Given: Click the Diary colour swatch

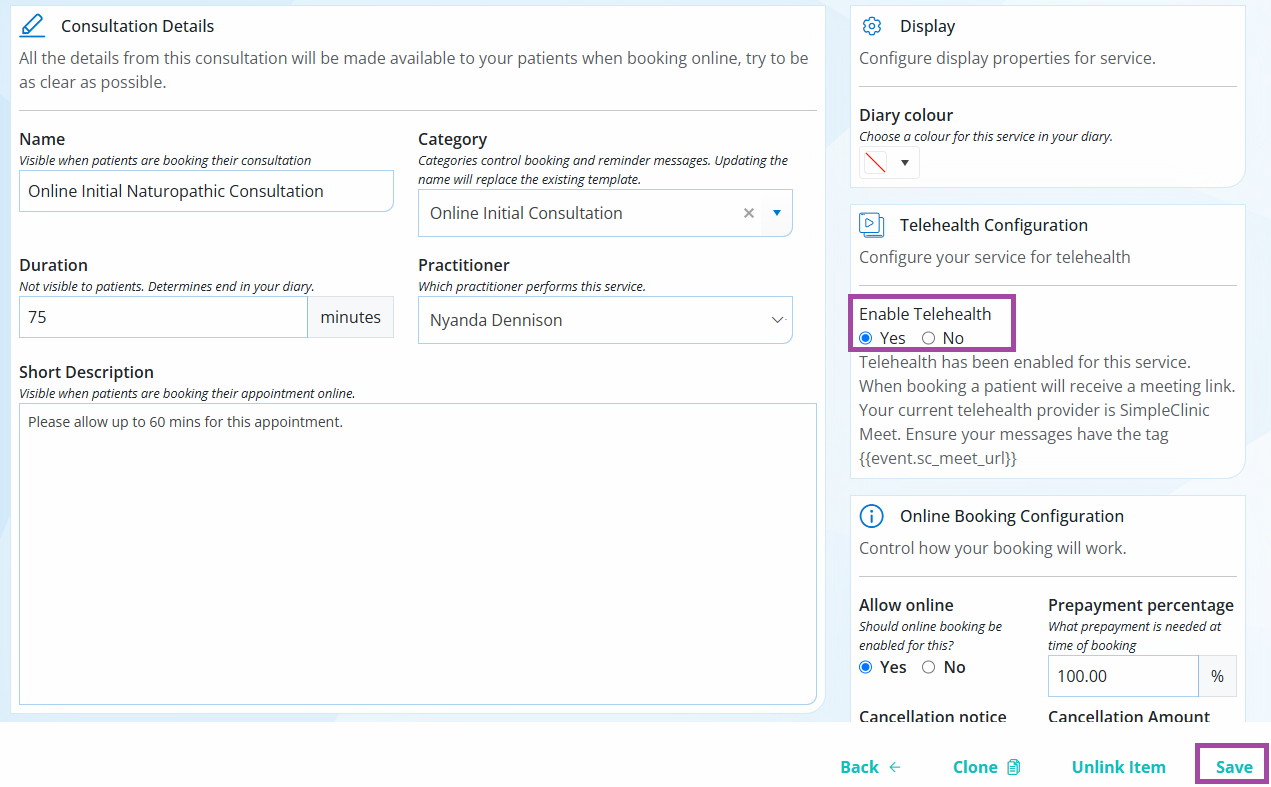Looking at the screenshot, I should click(x=876, y=163).
